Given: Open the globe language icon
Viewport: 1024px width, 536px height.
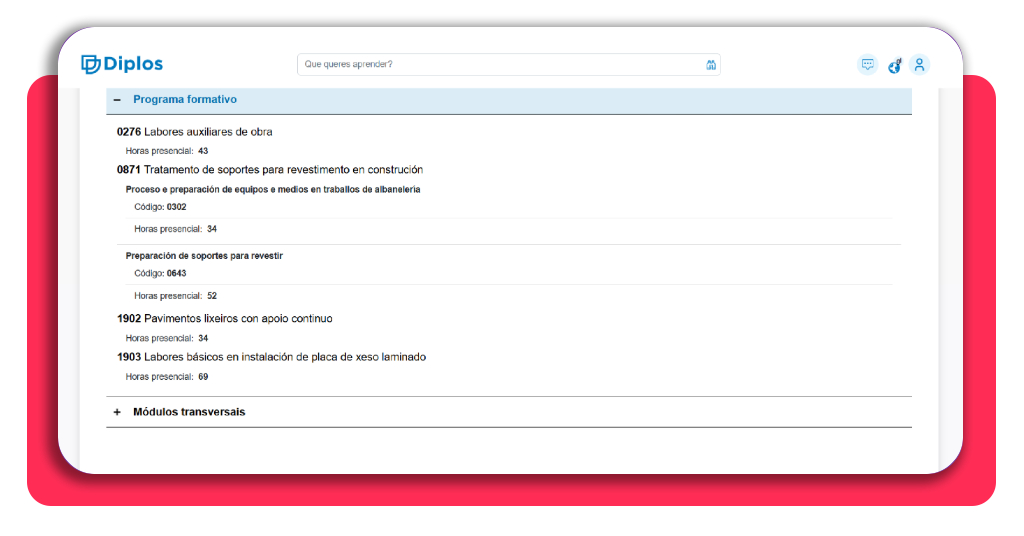Looking at the screenshot, I should pyautogui.click(x=894, y=65).
